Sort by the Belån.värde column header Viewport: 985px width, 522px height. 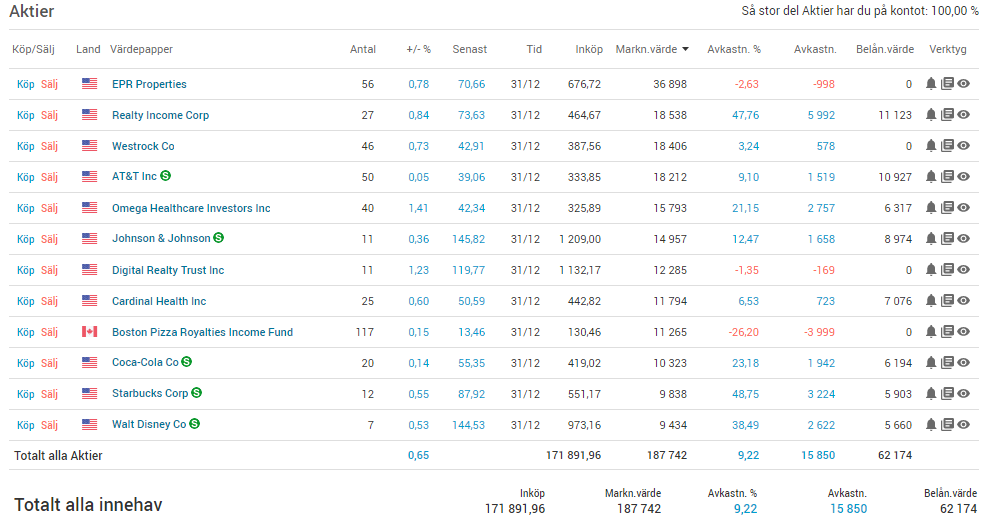(884, 49)
